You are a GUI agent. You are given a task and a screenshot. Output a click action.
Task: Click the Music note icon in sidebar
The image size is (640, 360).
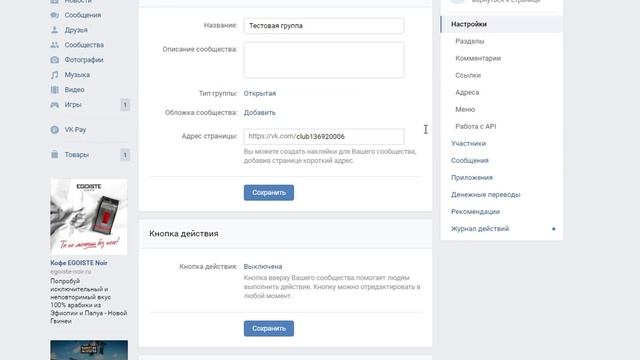tap(55, 75)
